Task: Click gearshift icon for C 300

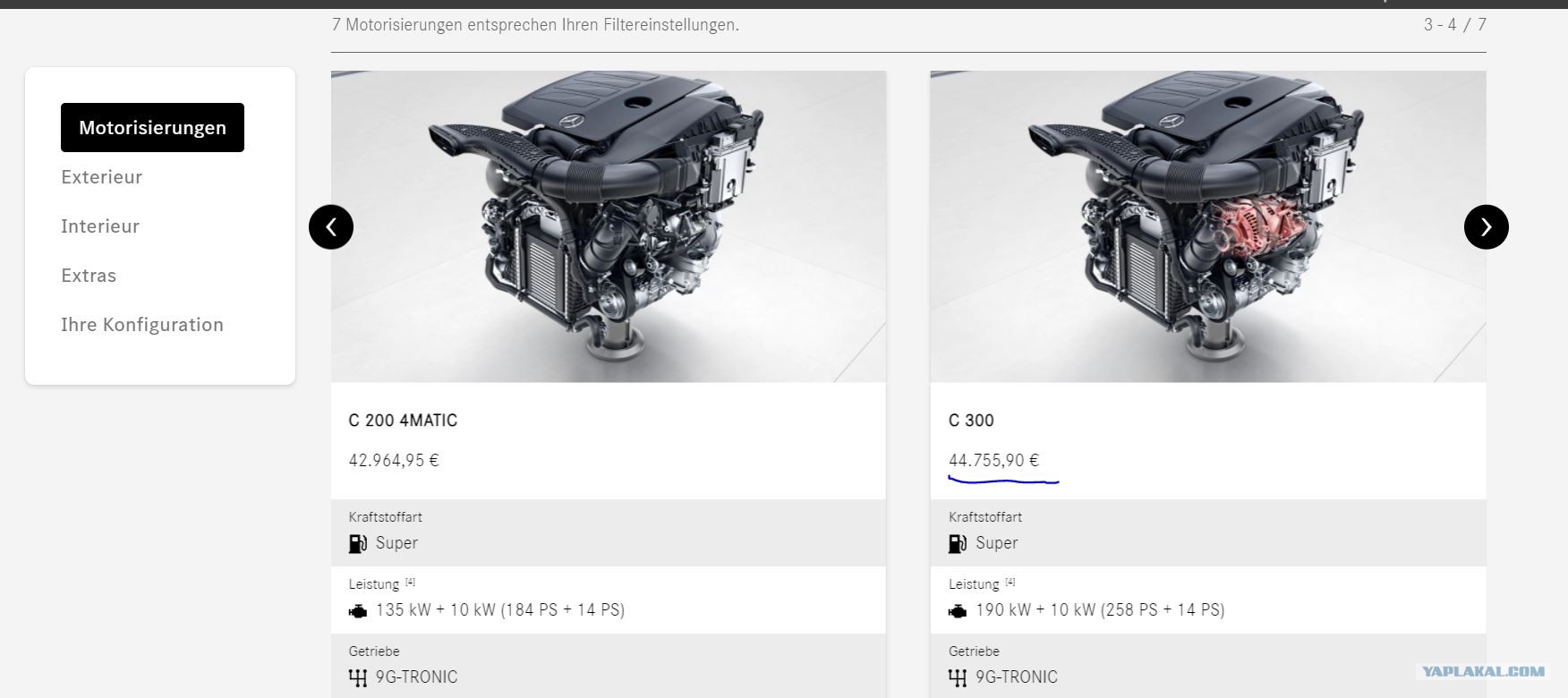Action: click(958, 677)
